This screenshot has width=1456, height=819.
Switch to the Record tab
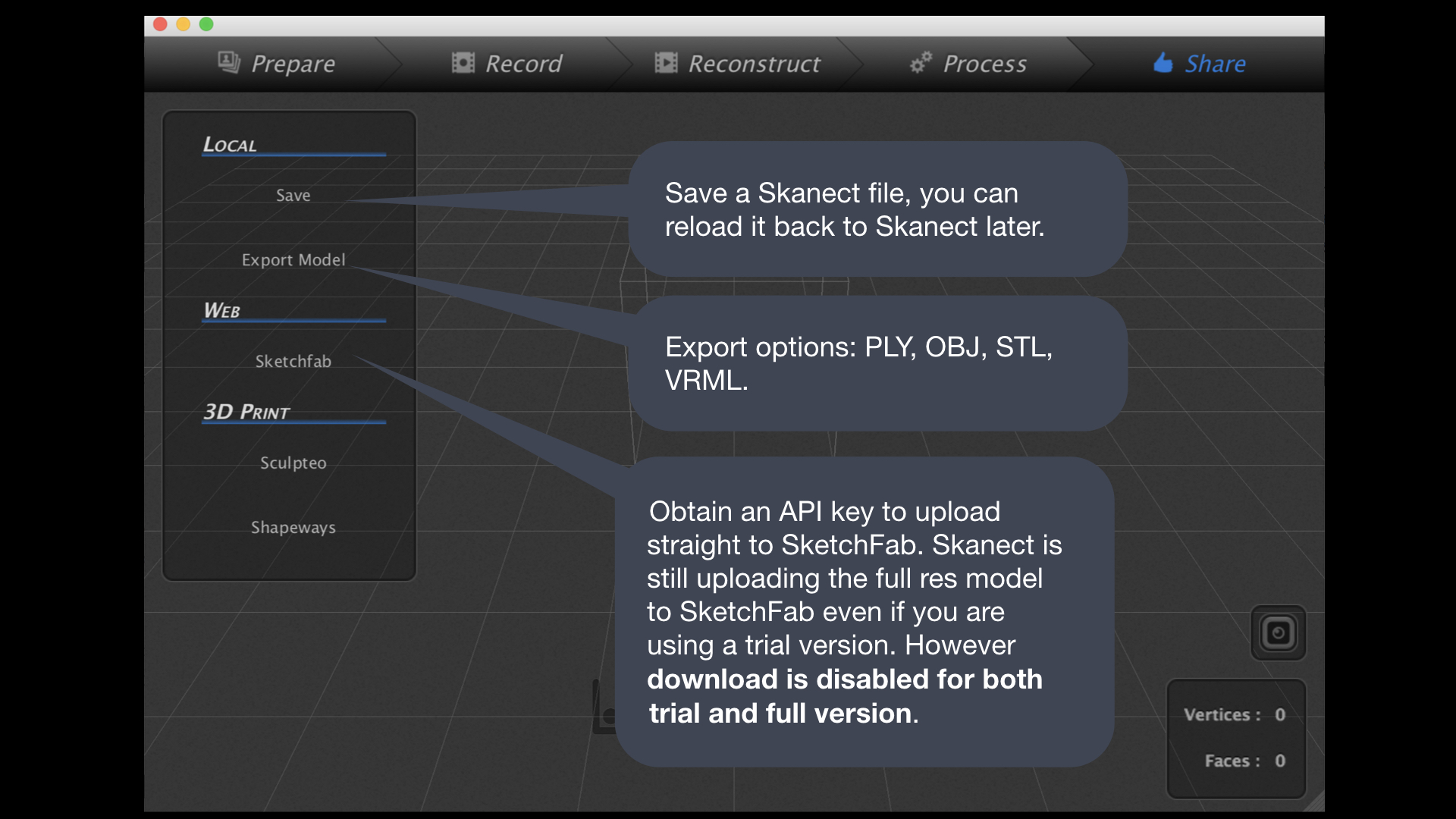pyautogui.click(x=507, y=64)
